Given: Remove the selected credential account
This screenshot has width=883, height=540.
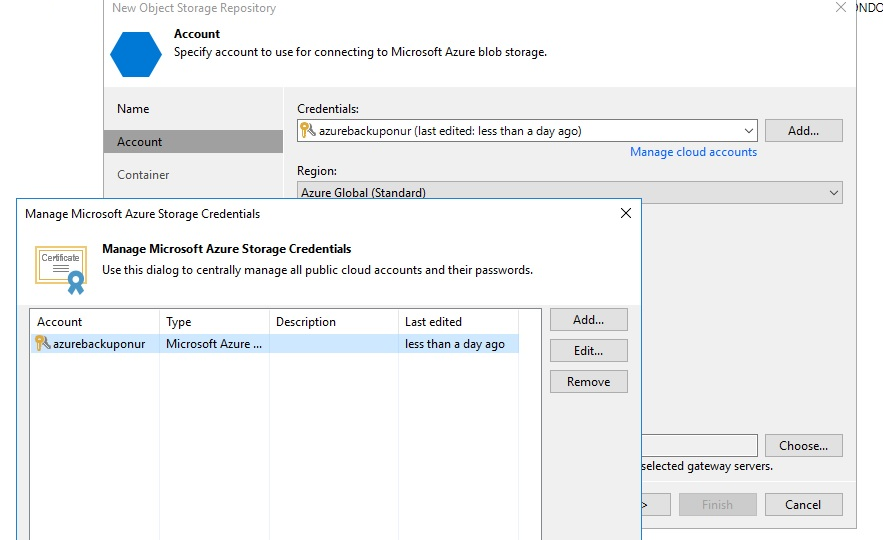Looking at the screenshot, I should tap(588, 382).
